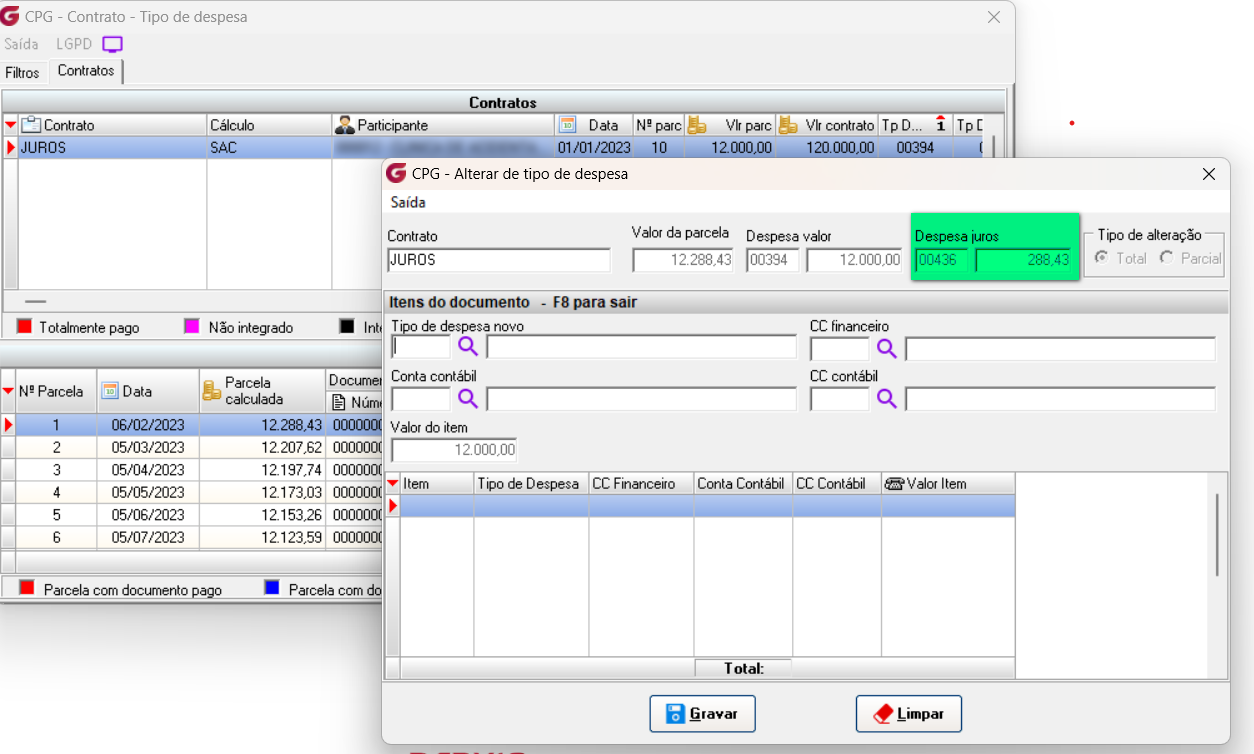Switch to the Filtros tab
The width and height of the screenshot is (1254, 754).
pyautogui.click(x=22, y=72)
